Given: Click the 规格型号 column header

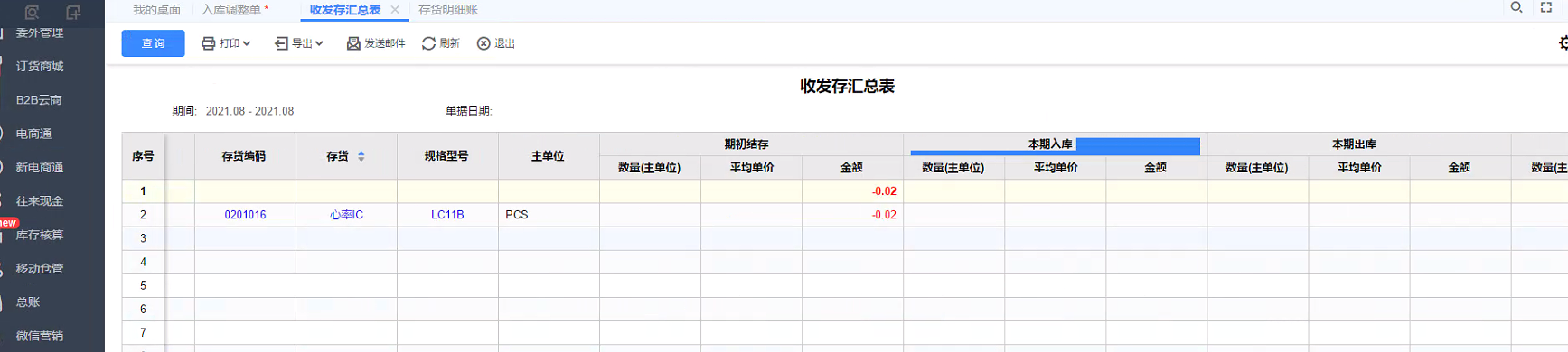Looking at the screenshot, I should click(x=447, y=156).
